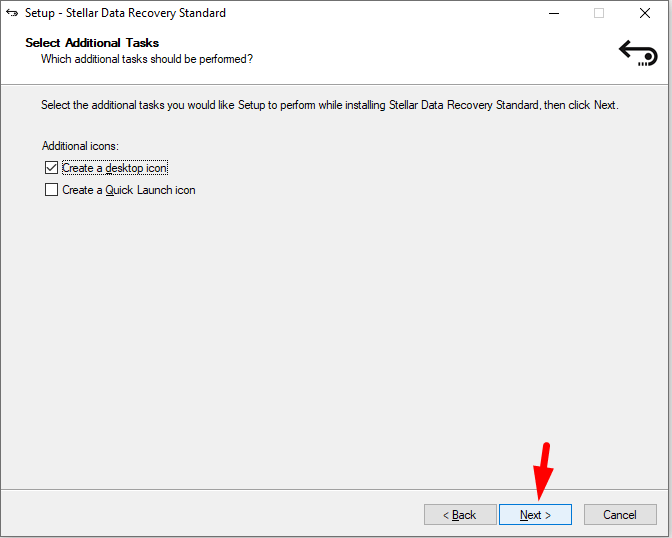Click the 'Which additional tasks should be performed?' subtitle
Image resolution: width=672 pixels, height=538 pixels.
(147, 59)
